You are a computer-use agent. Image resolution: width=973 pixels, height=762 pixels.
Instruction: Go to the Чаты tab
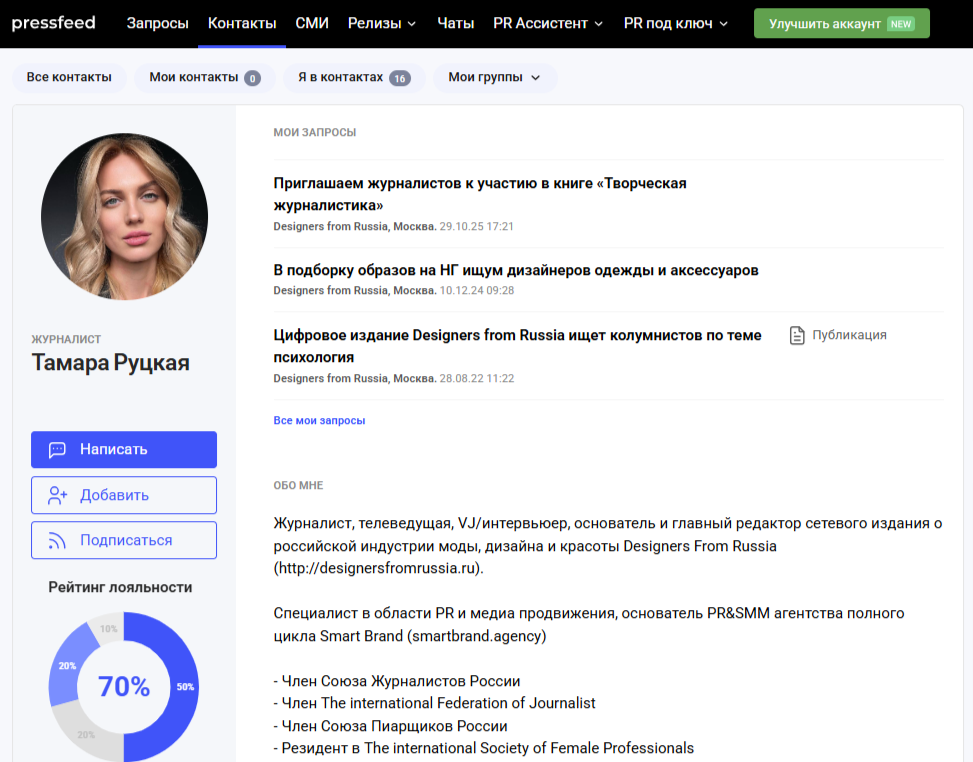coord(456,22)
